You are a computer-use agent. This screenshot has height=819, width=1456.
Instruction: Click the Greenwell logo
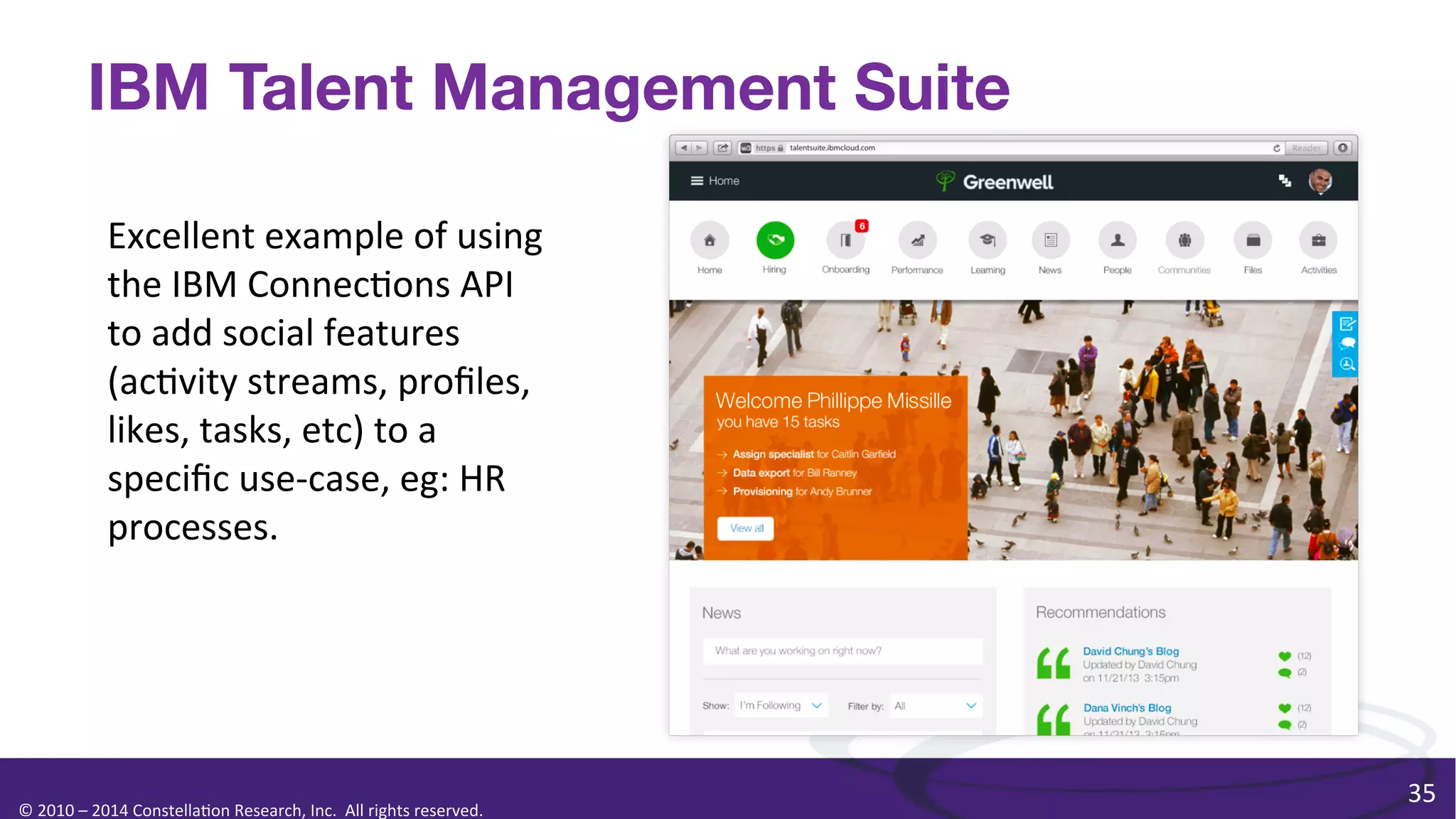pos(994,181)
